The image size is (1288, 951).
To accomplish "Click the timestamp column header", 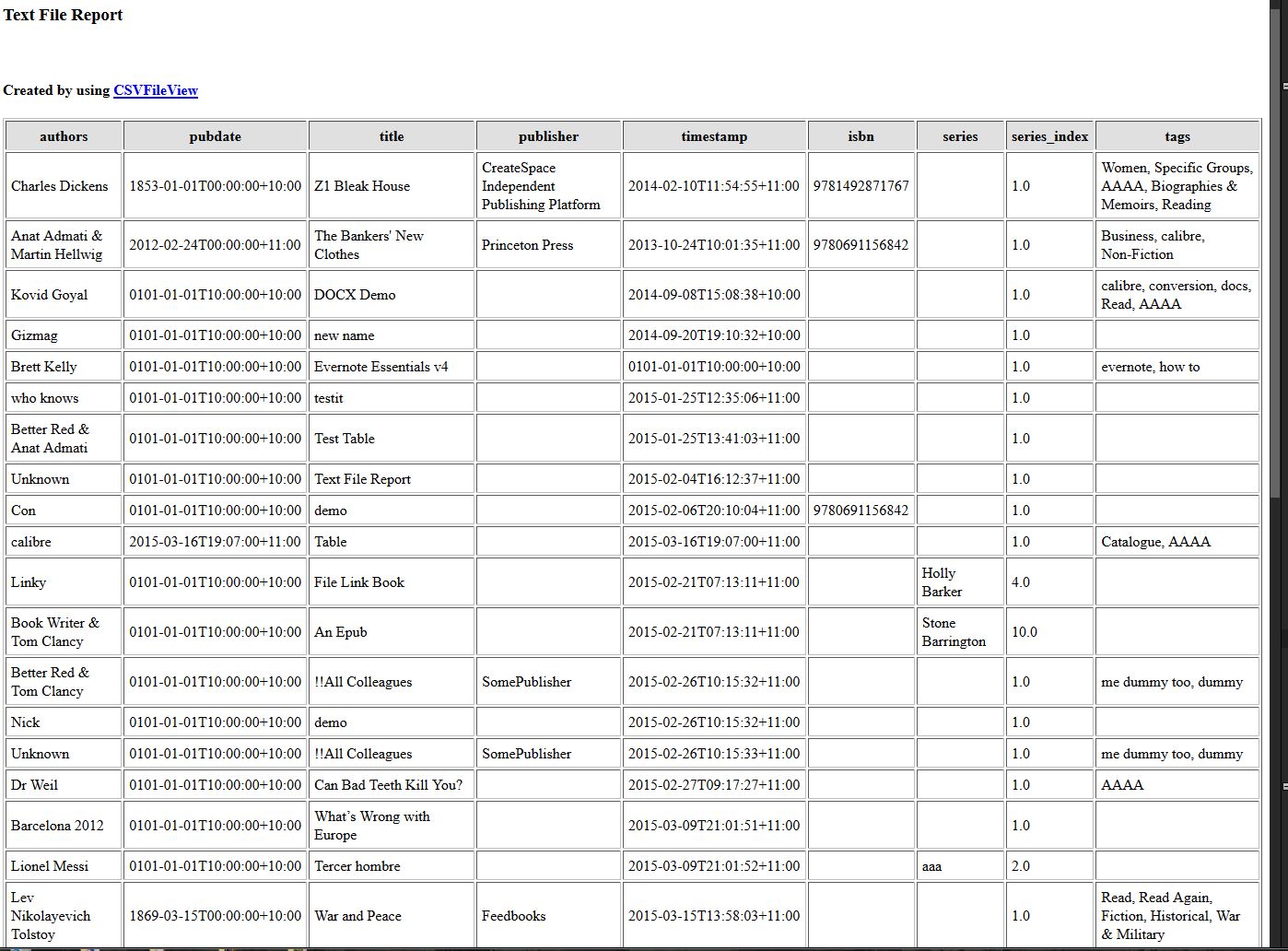I will coord(714,136).
